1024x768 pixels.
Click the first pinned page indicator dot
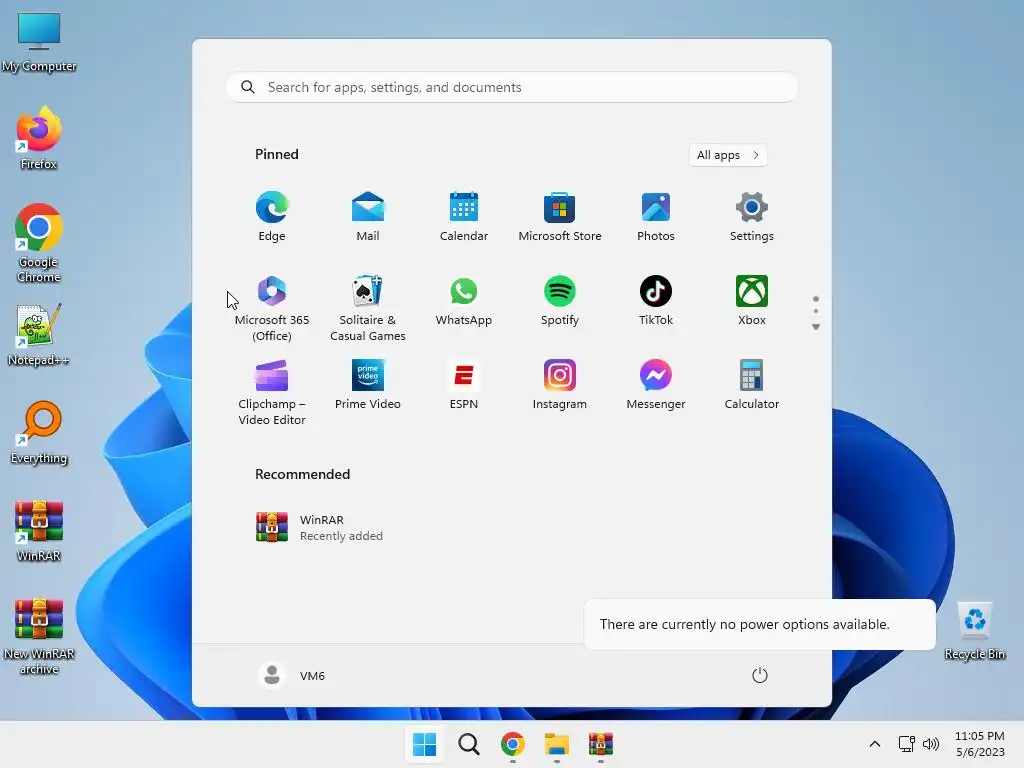816,299
